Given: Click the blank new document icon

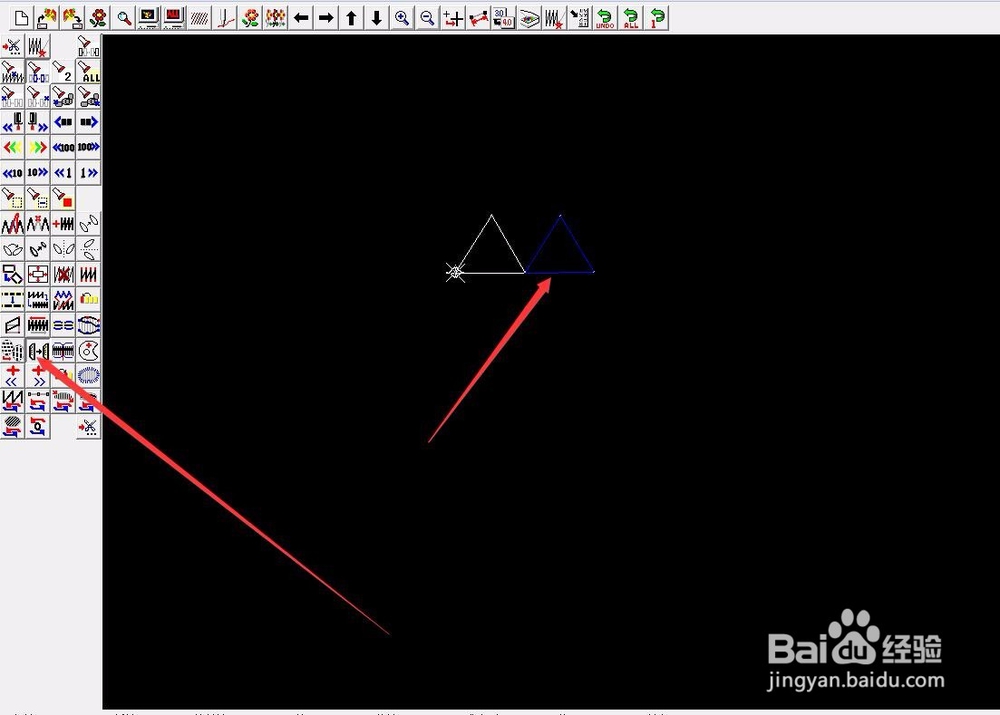Looking at the screenshot, I should [21, 18].
